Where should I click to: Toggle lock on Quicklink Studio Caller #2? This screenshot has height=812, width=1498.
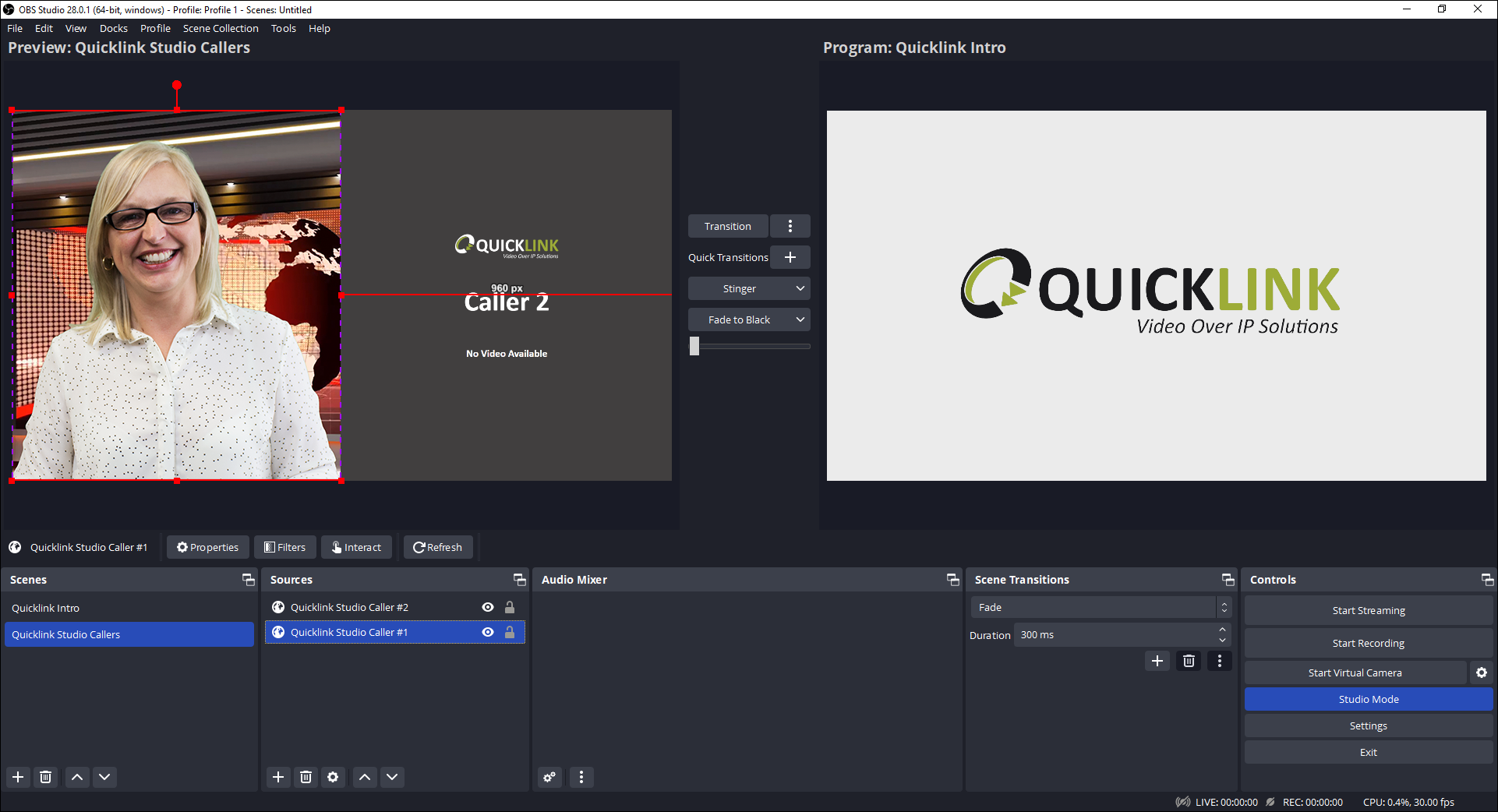(510, 607)
